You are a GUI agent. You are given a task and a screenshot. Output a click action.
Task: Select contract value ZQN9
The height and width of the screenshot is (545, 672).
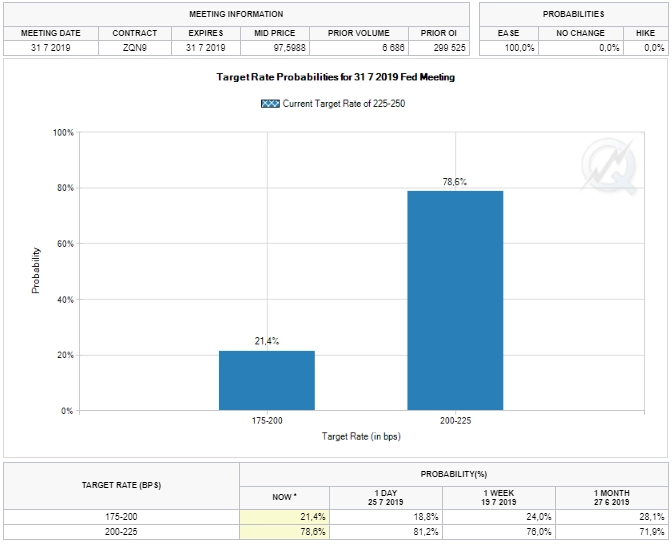tap(135, 48)
